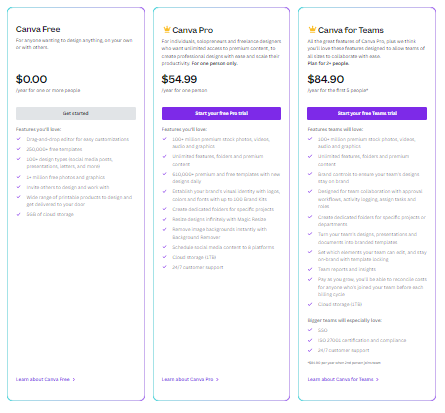
Task: Click the checkmark next to 5GB of cloud storage
Action: [19, 214]
